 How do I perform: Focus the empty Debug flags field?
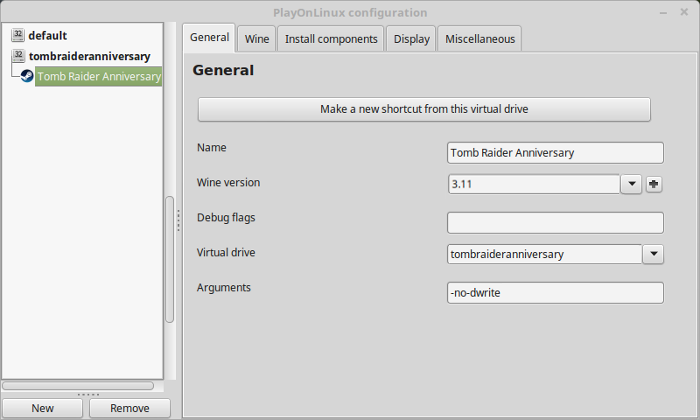pos(555,223)
